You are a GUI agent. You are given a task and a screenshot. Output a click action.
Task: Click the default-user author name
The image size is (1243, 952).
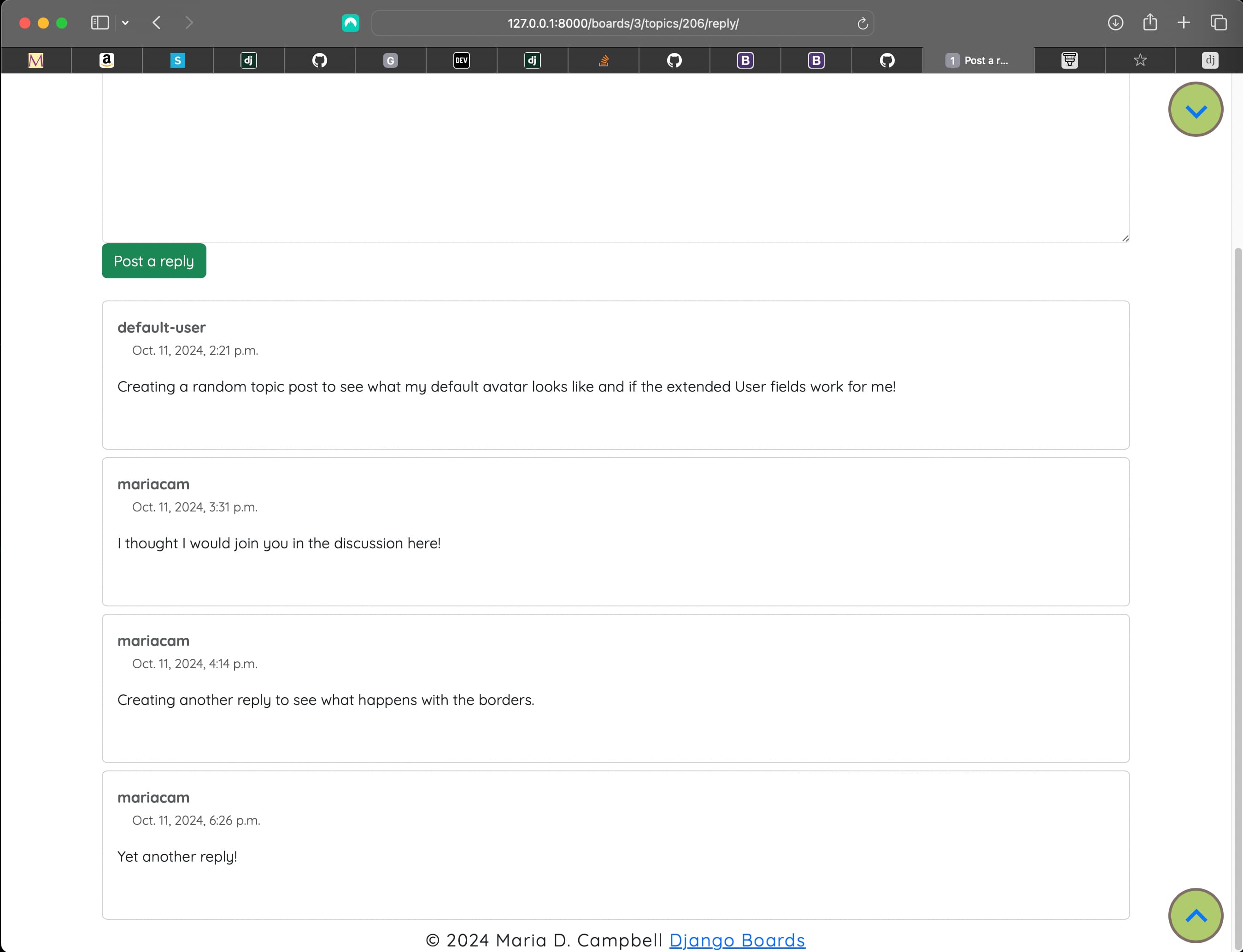click(x=161, y=328)
